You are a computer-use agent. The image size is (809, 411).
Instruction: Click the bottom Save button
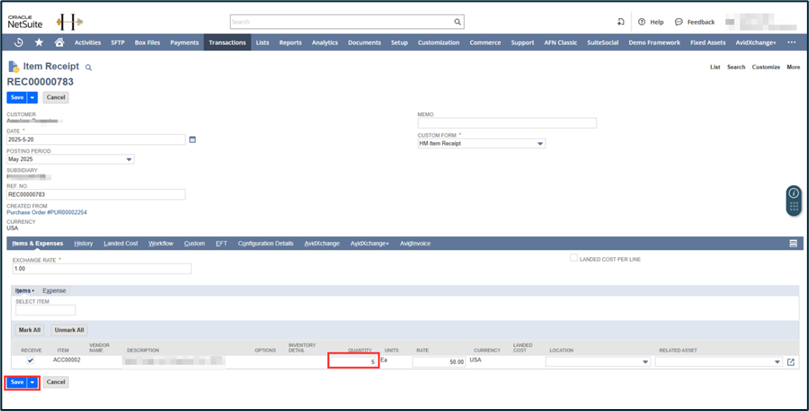17,382
